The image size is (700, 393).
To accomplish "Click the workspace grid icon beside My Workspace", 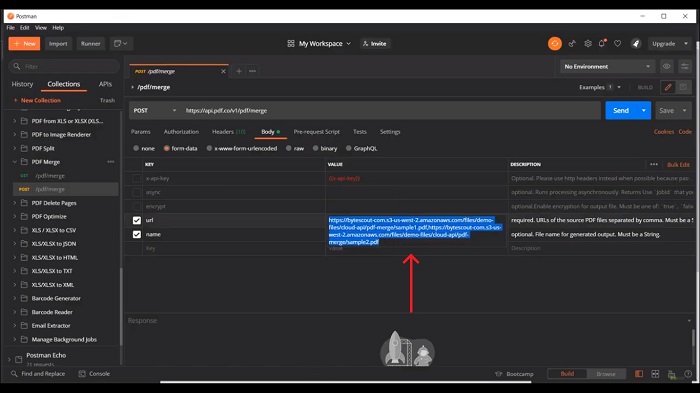I will pyautogui.click(x=291, y=44).
